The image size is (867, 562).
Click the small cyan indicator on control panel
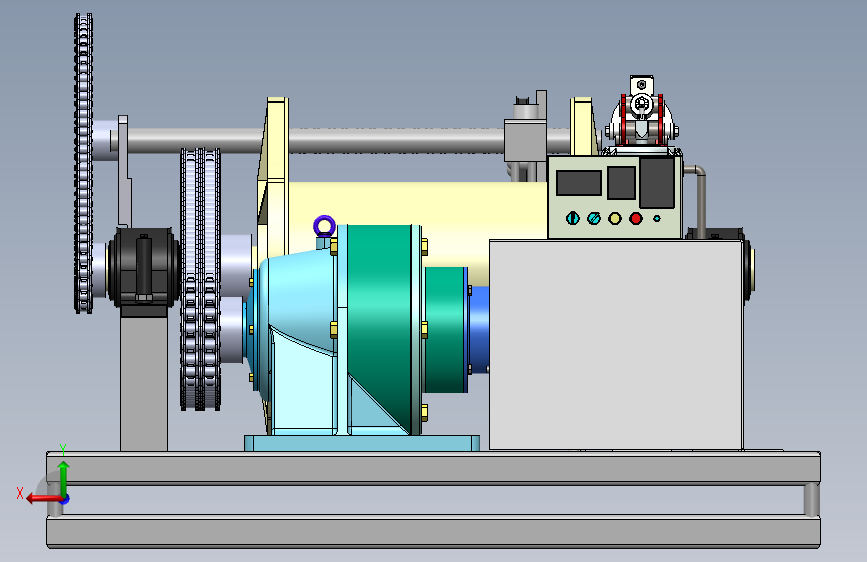(657, 218)
